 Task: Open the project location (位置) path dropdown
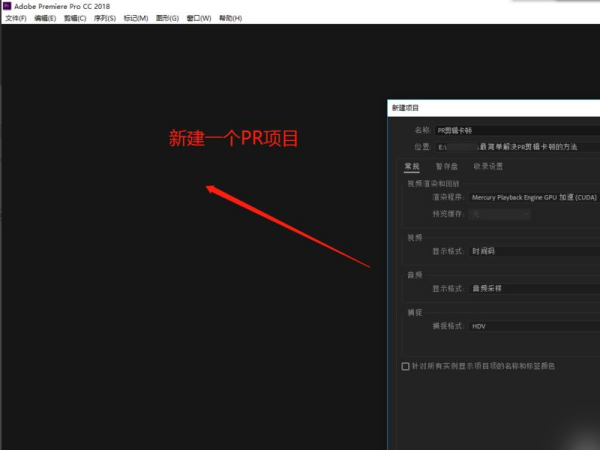(520, 146)
